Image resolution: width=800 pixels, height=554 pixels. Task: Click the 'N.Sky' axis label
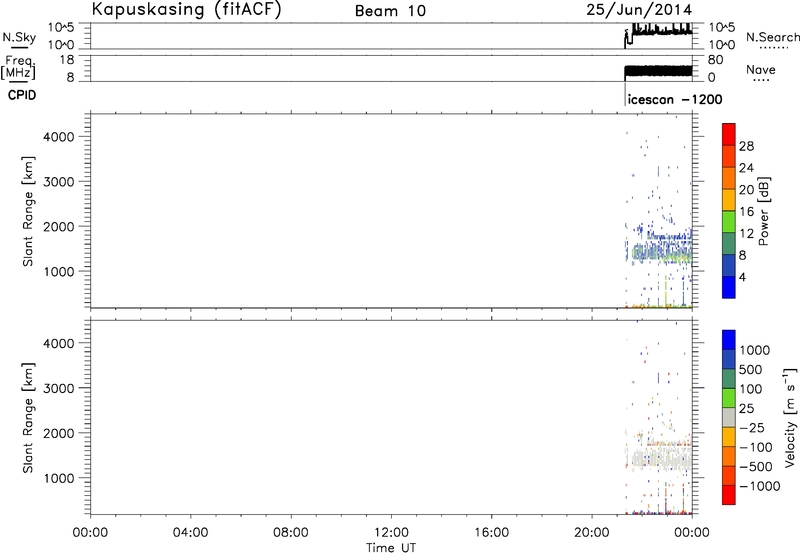tap(19, 37)
